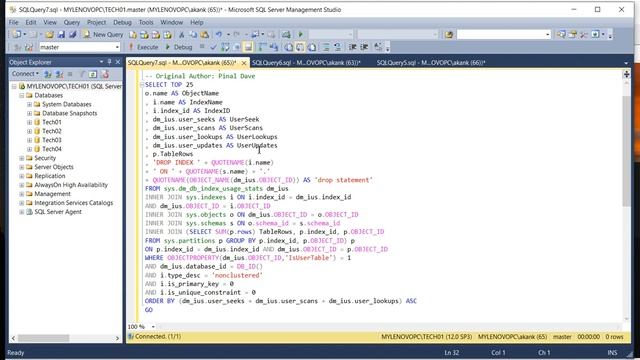Select Replication folder in Object Explorer
640x360 pixels.
click(x=49, y=176)
